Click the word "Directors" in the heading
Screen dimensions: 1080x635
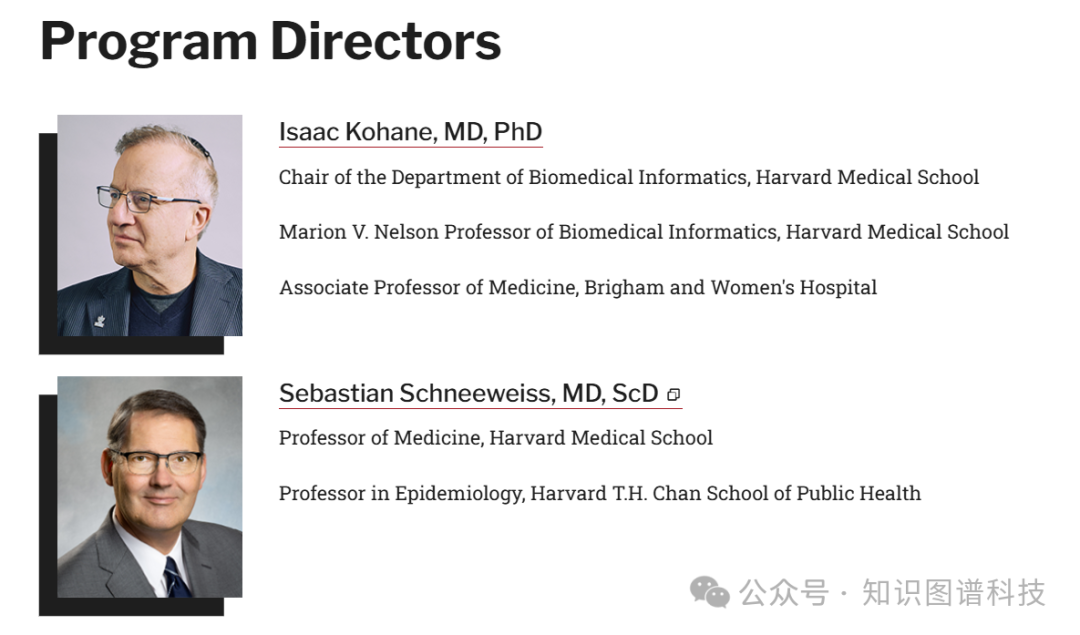(x=386, y=41)
